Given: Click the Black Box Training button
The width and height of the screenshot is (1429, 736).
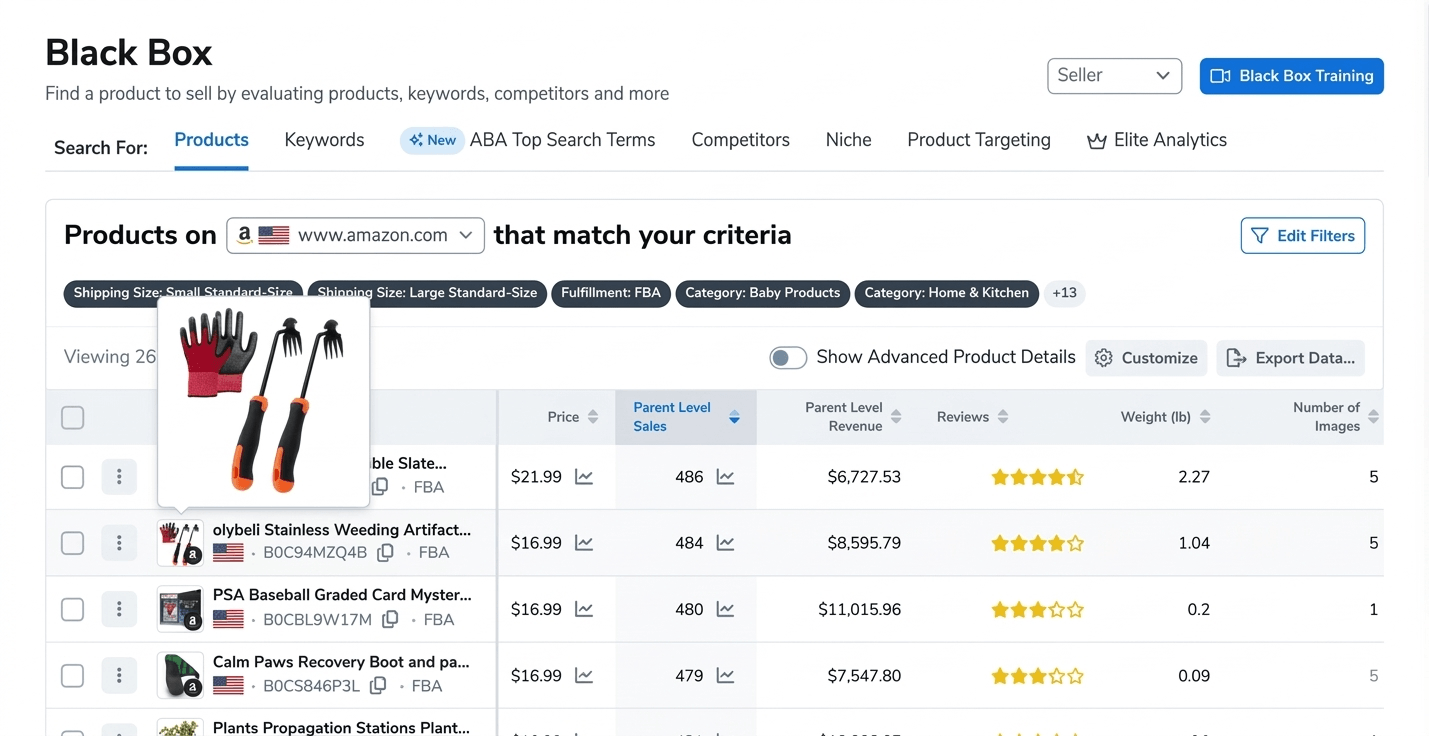Looking at the screenshot, I should click(x=1291, y=76).
